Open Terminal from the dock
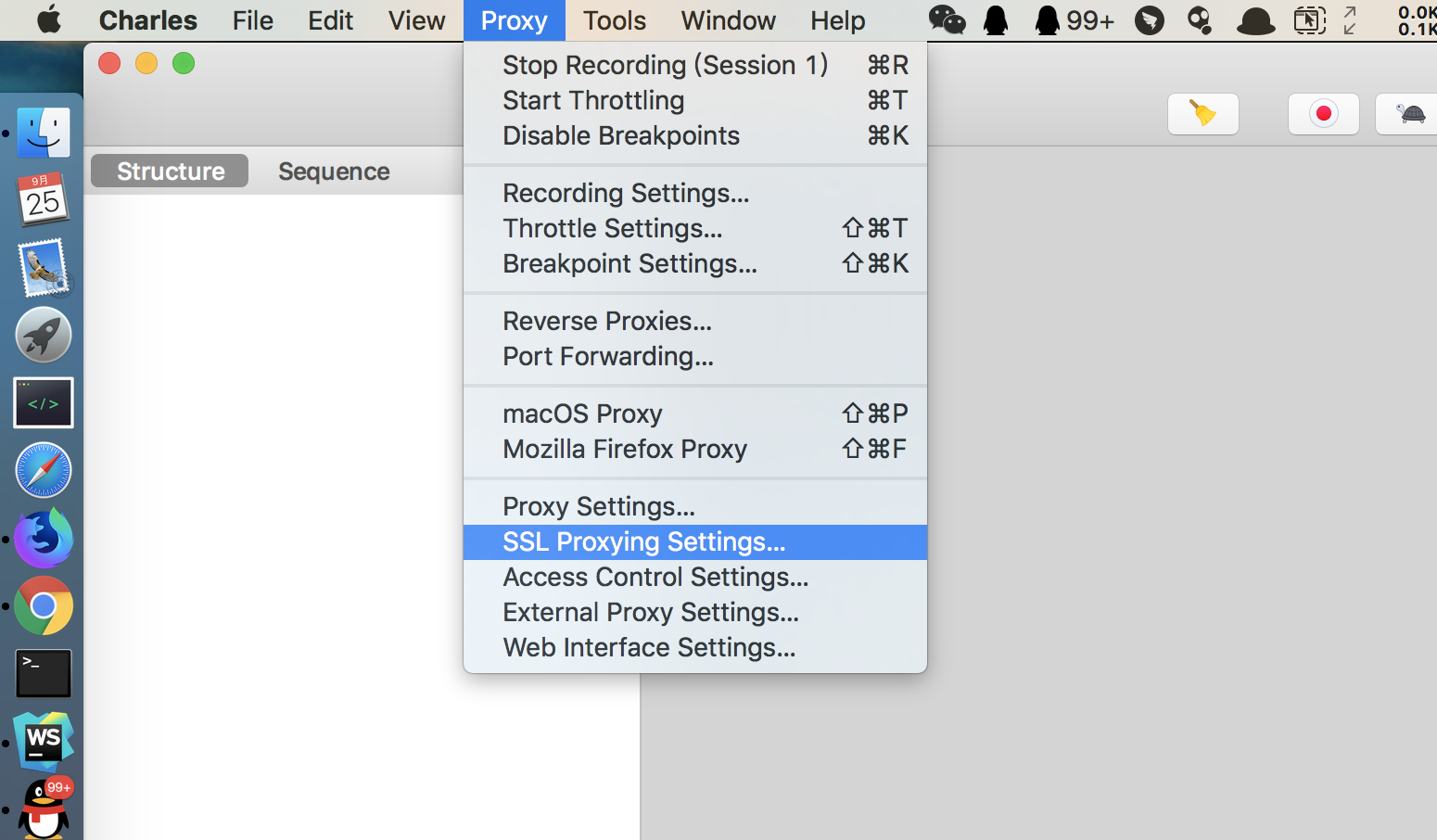Image resolution: width=1437 pixels, height=840 pixels. 44,673
